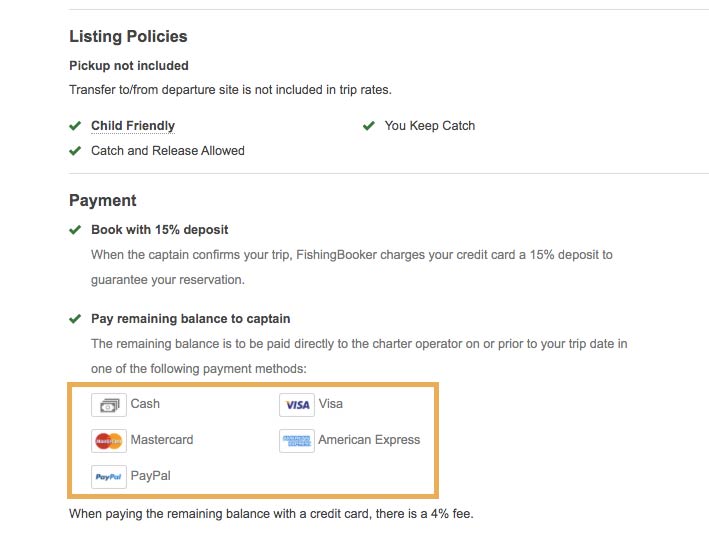Open the Child Friendly dotted-underline link

[x=133, y=126]
